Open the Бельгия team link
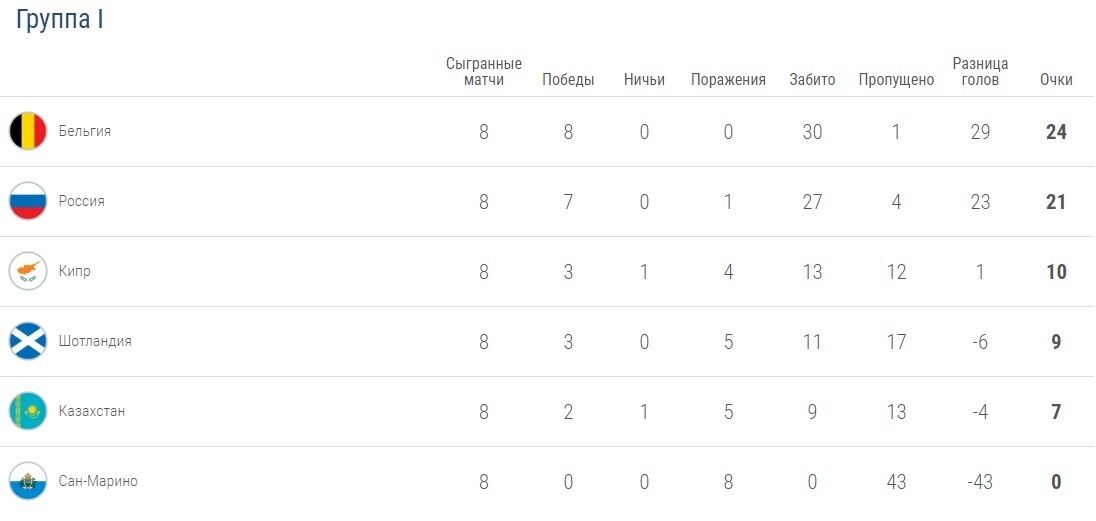 click(84, 131)
